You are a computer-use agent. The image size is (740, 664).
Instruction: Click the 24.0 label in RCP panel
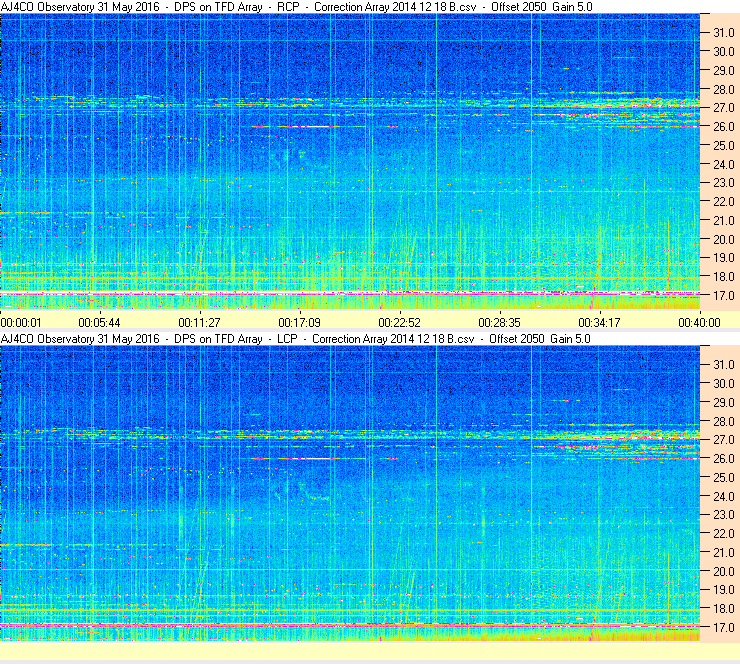[723, 165]
